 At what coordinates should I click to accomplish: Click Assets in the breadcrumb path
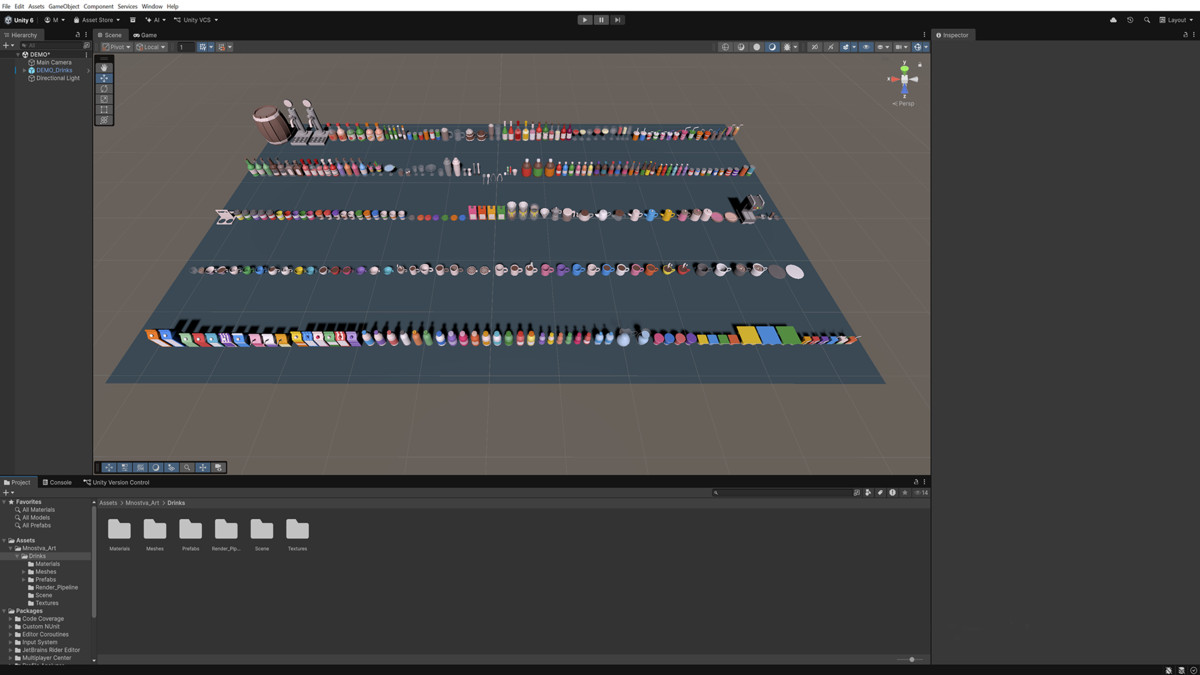[108, 503]
